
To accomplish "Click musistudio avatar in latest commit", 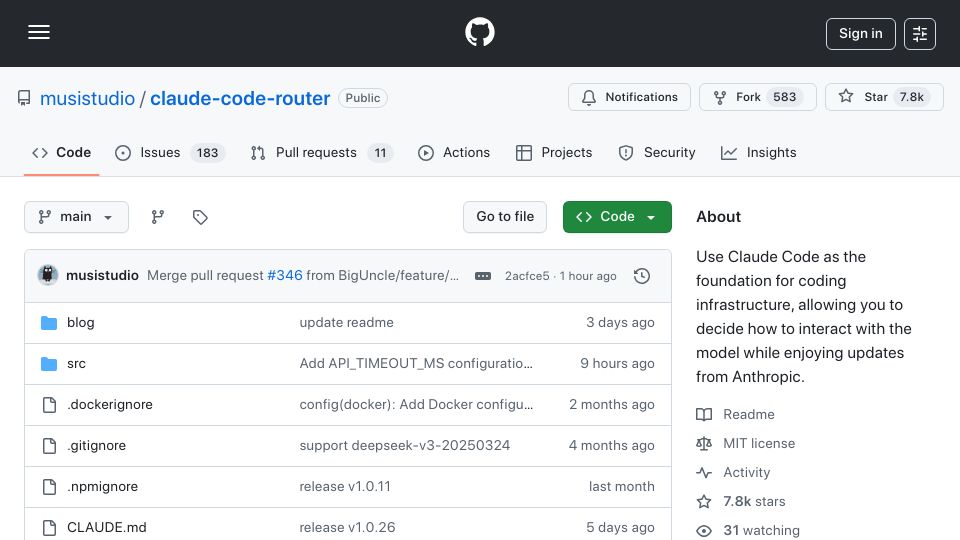I will [x=48, y=276].
